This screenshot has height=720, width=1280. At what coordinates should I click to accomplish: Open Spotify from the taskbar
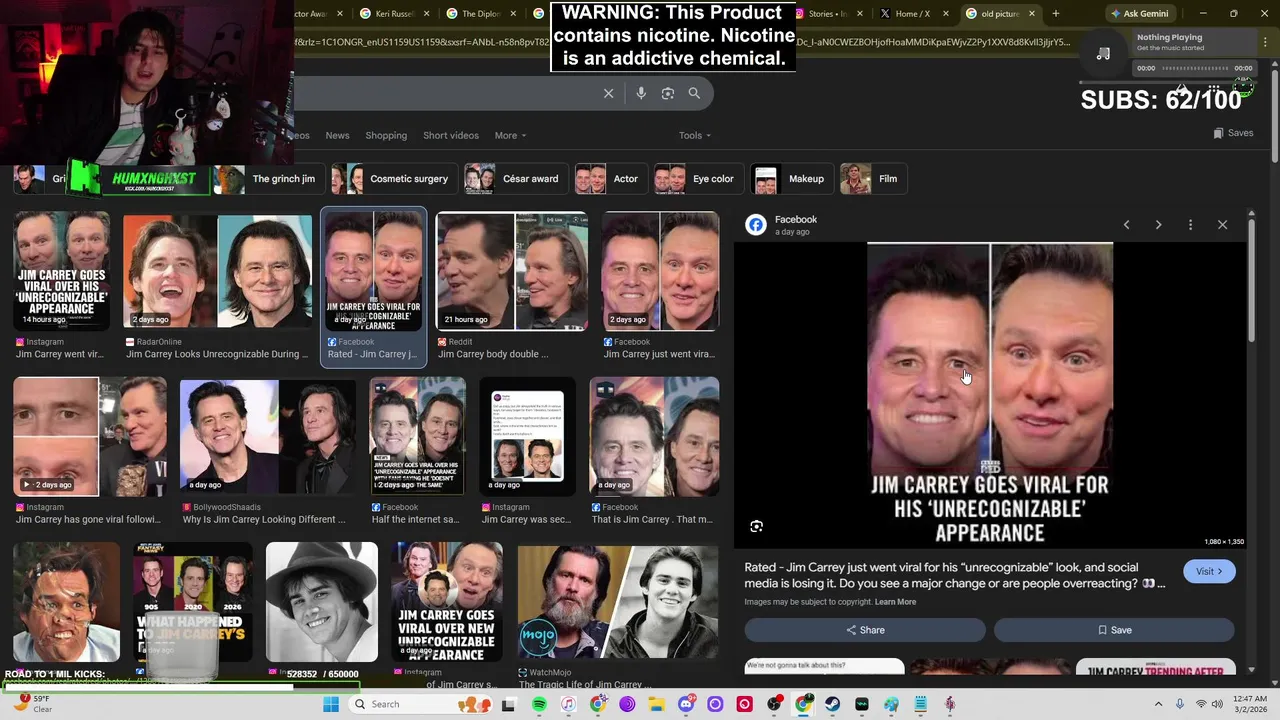[x=539, y=704]
